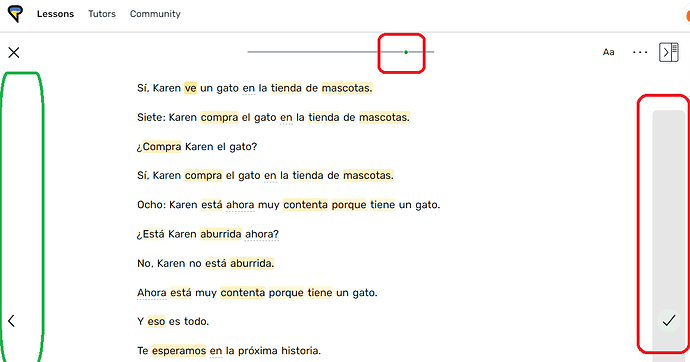Open the three-dots more options menu
Screen dimensions: 690x362
click(640, 52)
